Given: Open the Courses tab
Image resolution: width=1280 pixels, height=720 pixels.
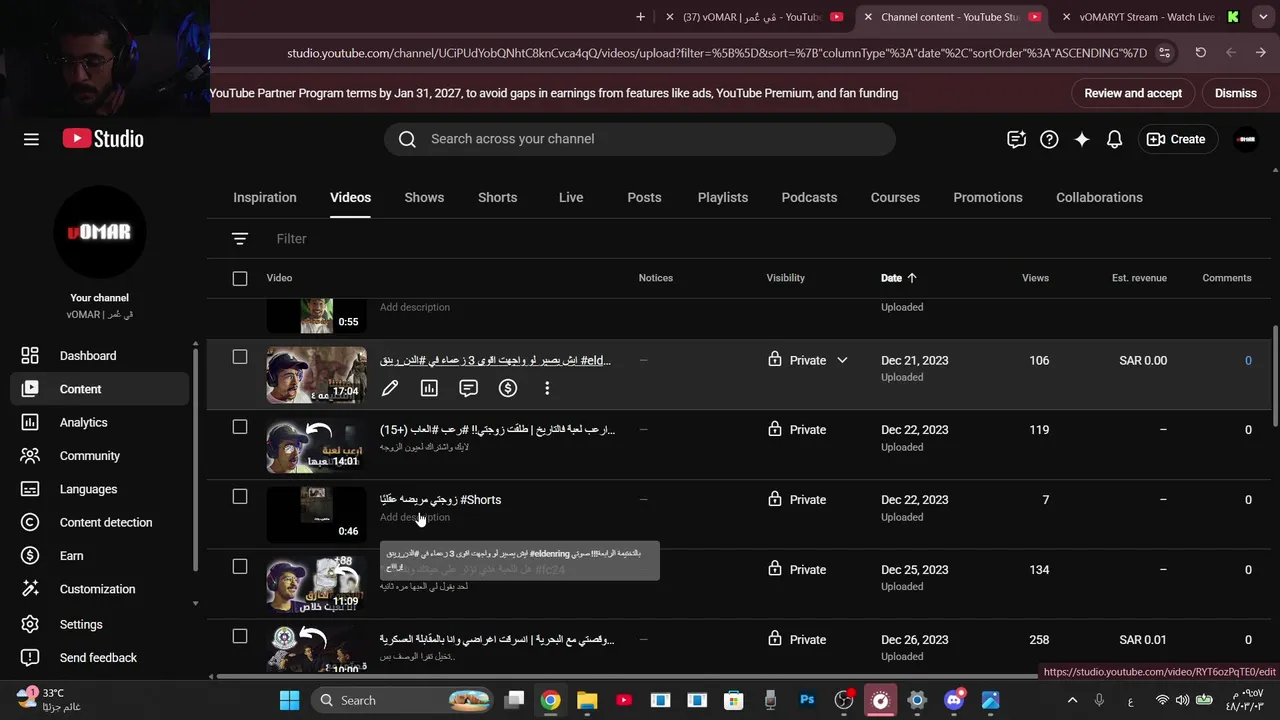Looking at the screenshot, I should (x=895, y=197).
